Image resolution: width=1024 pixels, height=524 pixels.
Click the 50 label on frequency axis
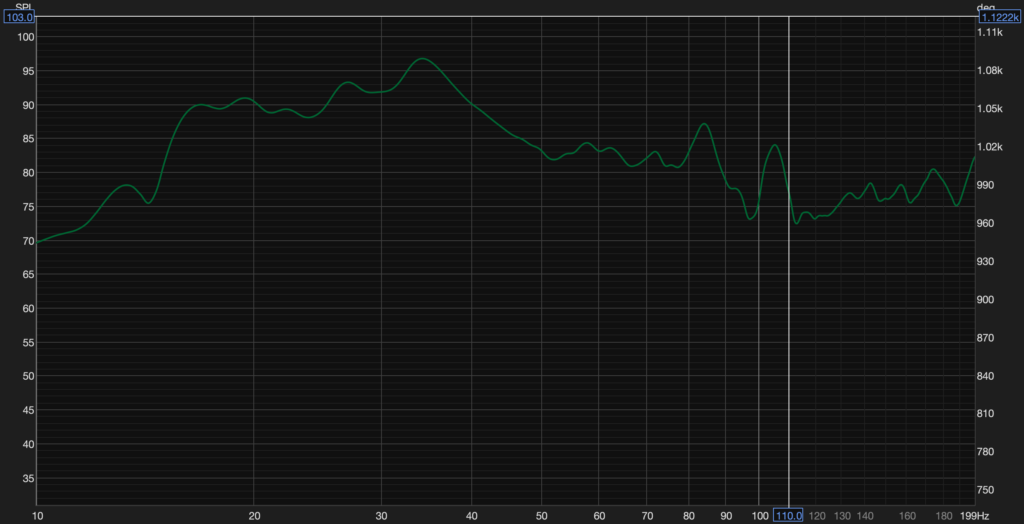[x=541, y=516]
